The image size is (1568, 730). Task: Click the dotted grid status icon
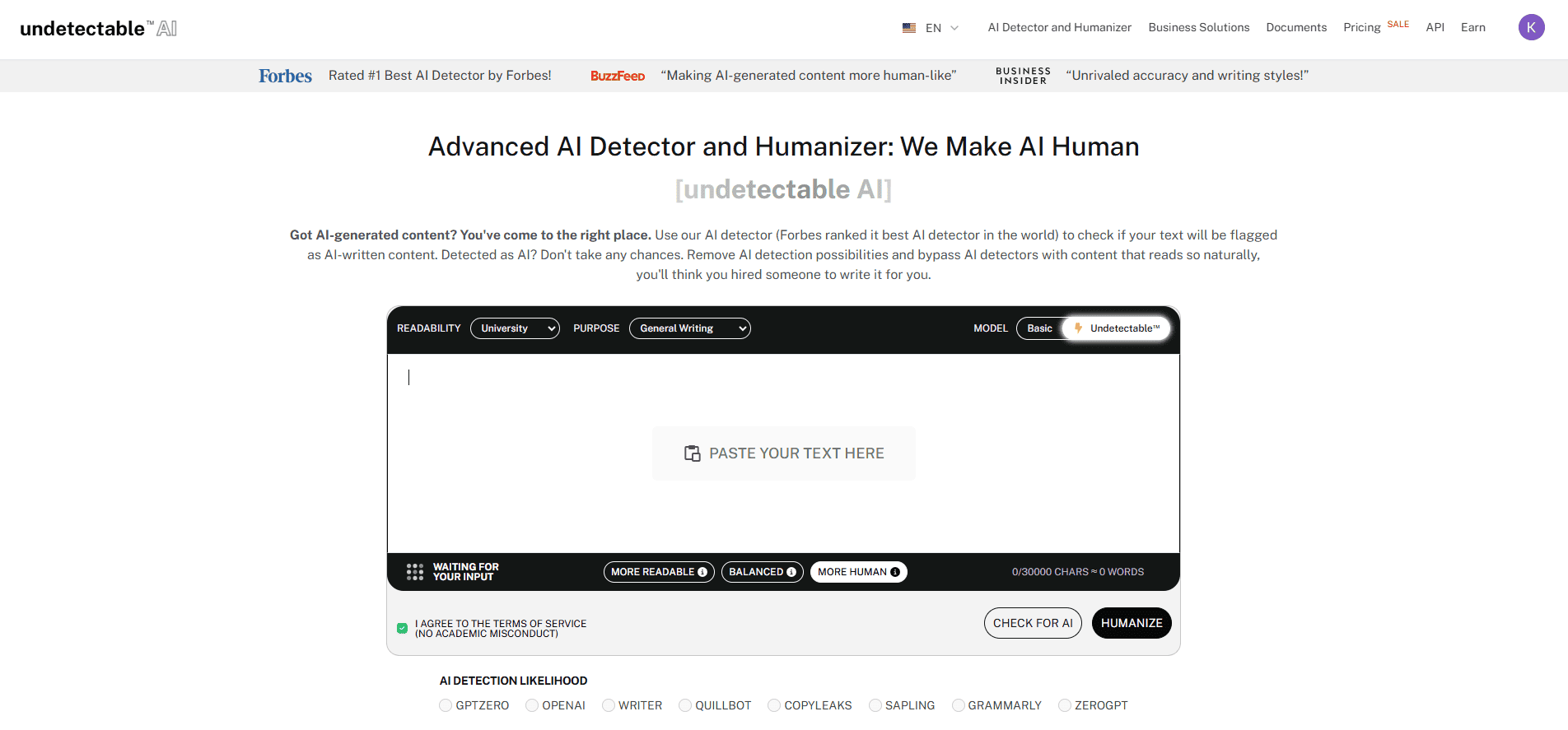click(415, 572)
